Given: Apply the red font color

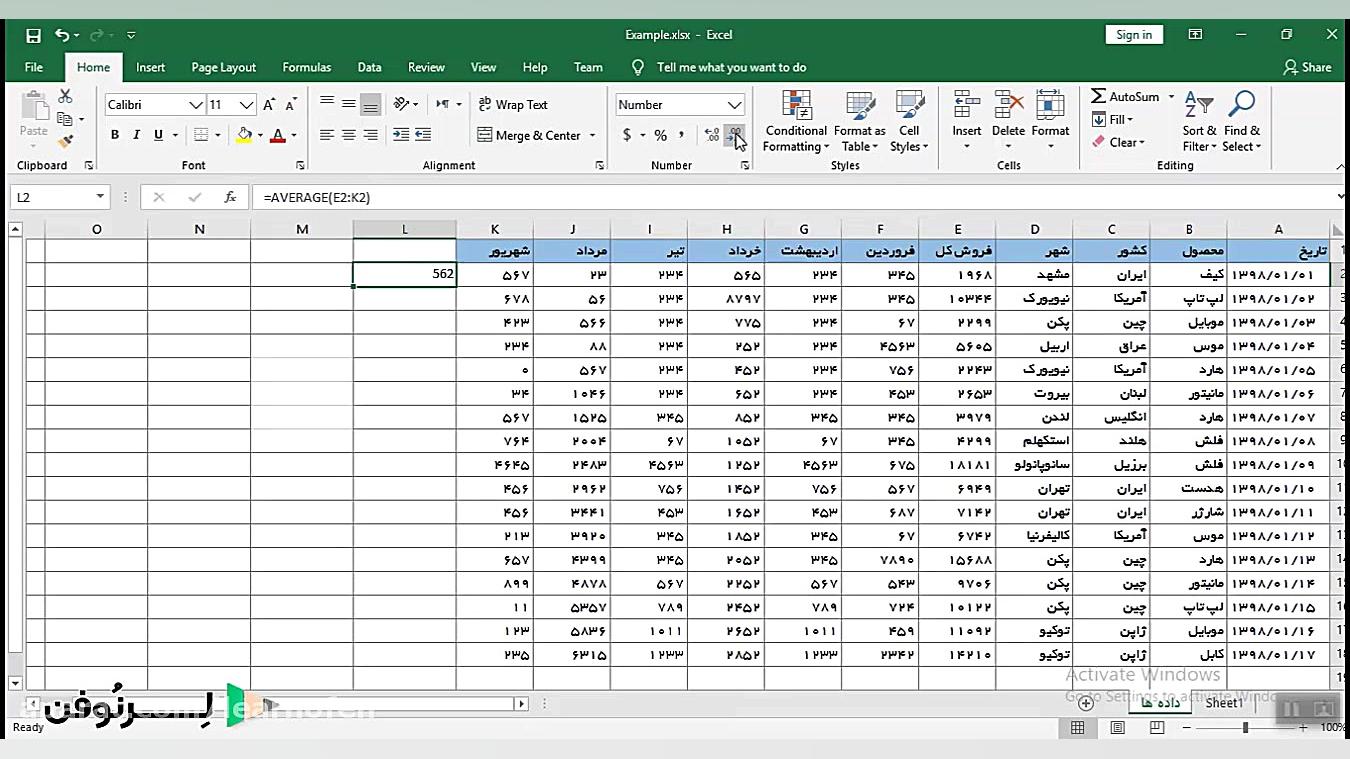Looking at the screenshot, I should [278, 135].
